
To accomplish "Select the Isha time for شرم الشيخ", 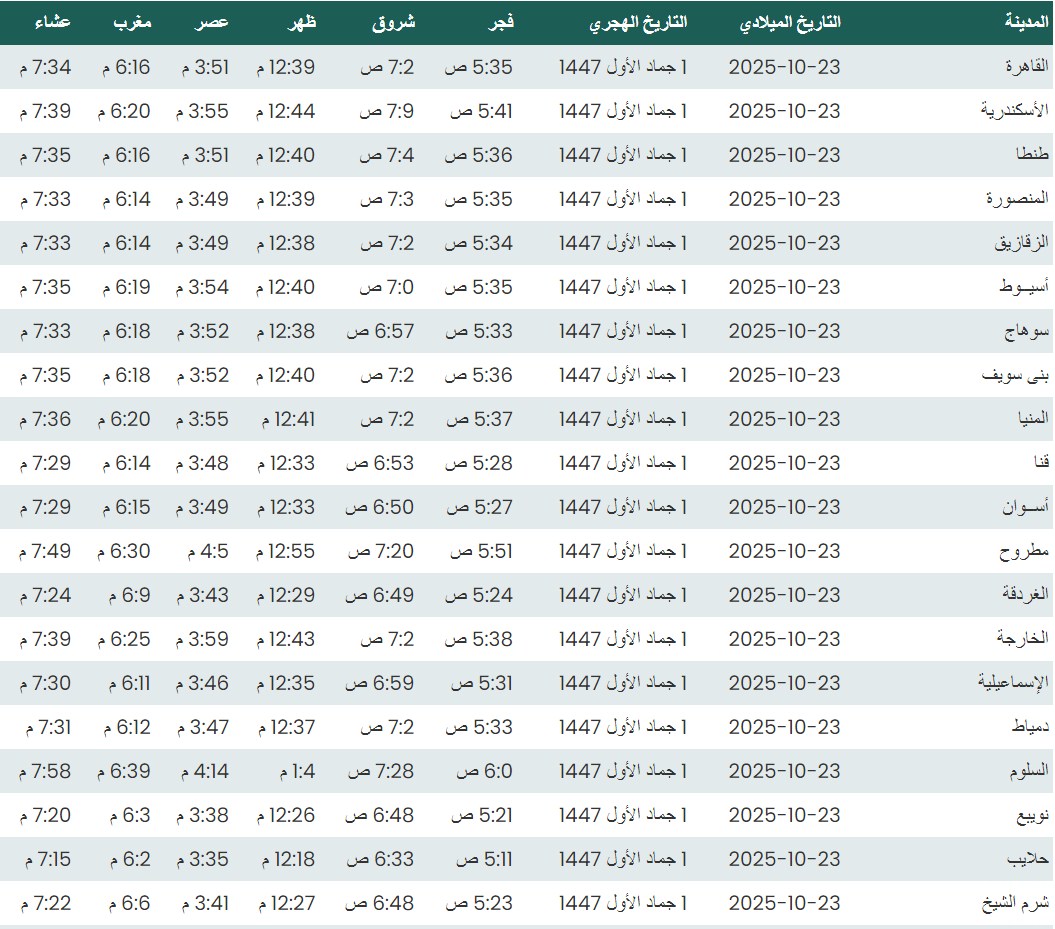I will 45,903.
